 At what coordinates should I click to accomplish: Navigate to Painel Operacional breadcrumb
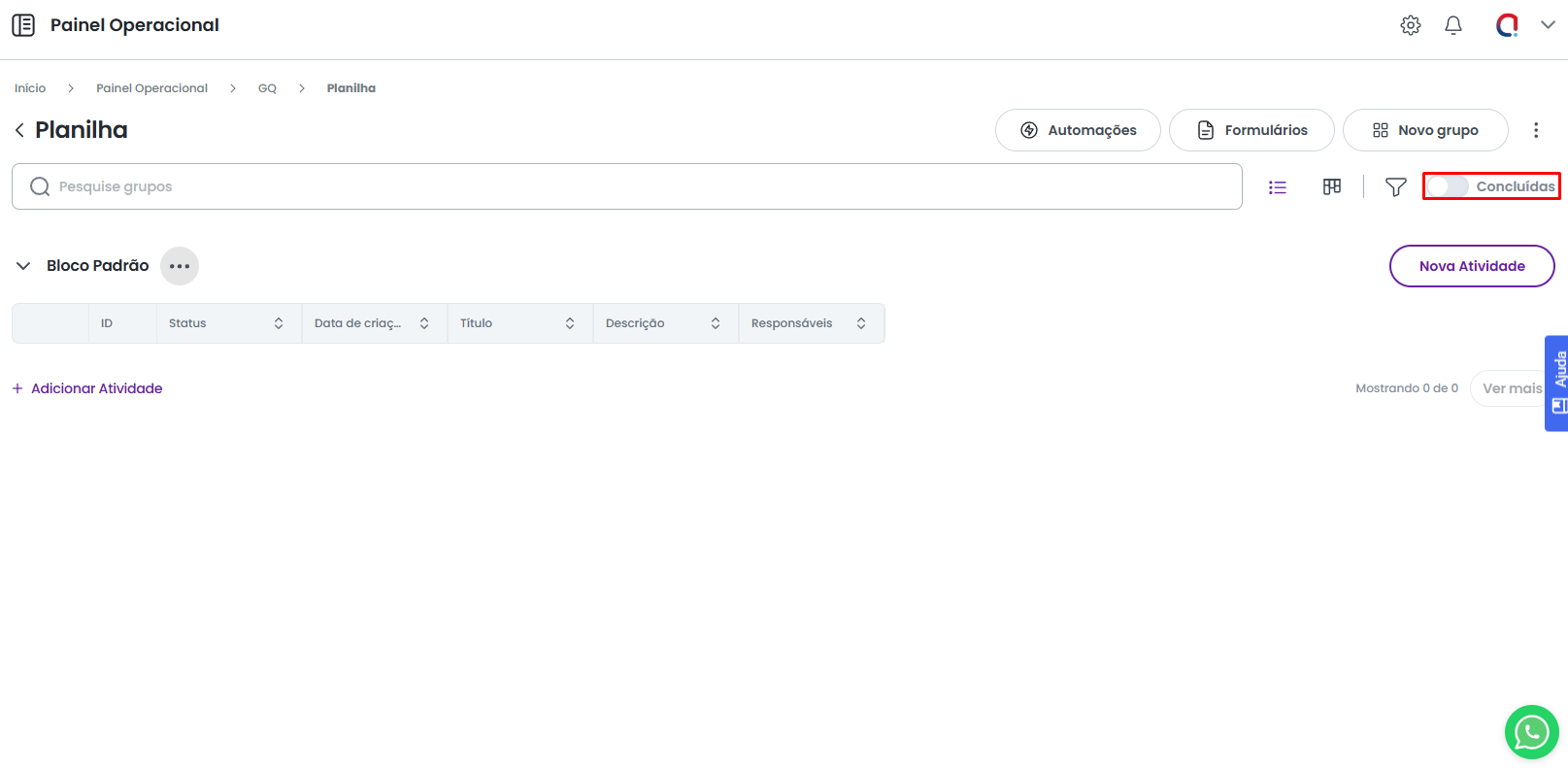click(151, 88)
